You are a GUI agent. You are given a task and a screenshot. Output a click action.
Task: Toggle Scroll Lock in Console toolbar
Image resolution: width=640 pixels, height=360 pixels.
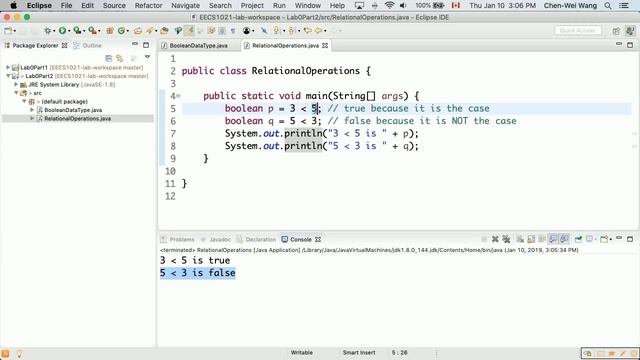click(x=531, y=239)
